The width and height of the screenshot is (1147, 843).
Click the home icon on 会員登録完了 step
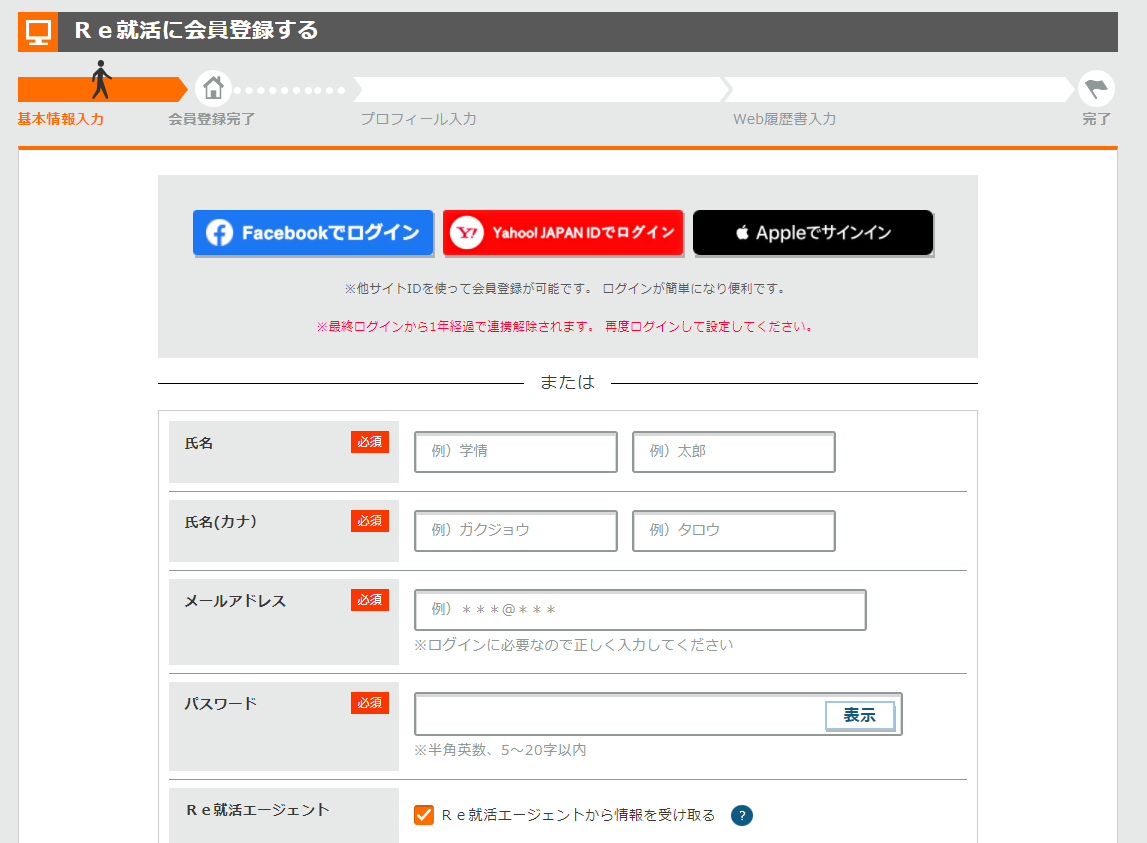click(214, 88)
